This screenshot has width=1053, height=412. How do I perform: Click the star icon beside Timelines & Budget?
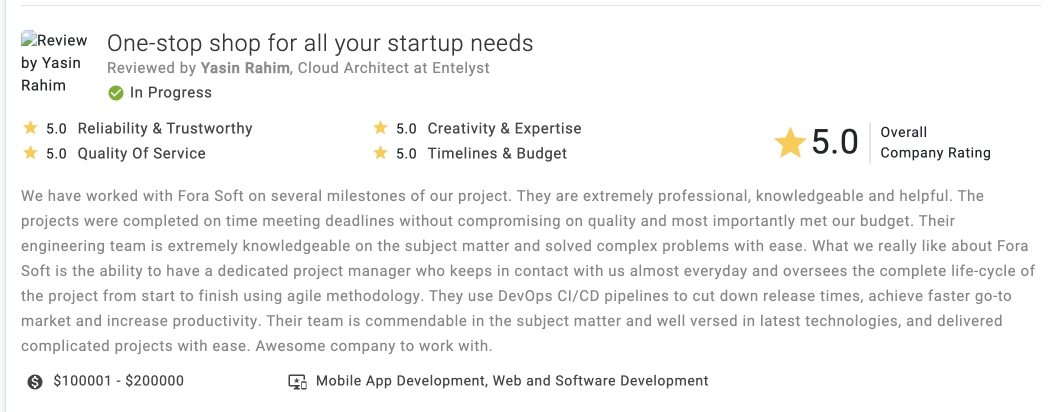click(381, 152)
